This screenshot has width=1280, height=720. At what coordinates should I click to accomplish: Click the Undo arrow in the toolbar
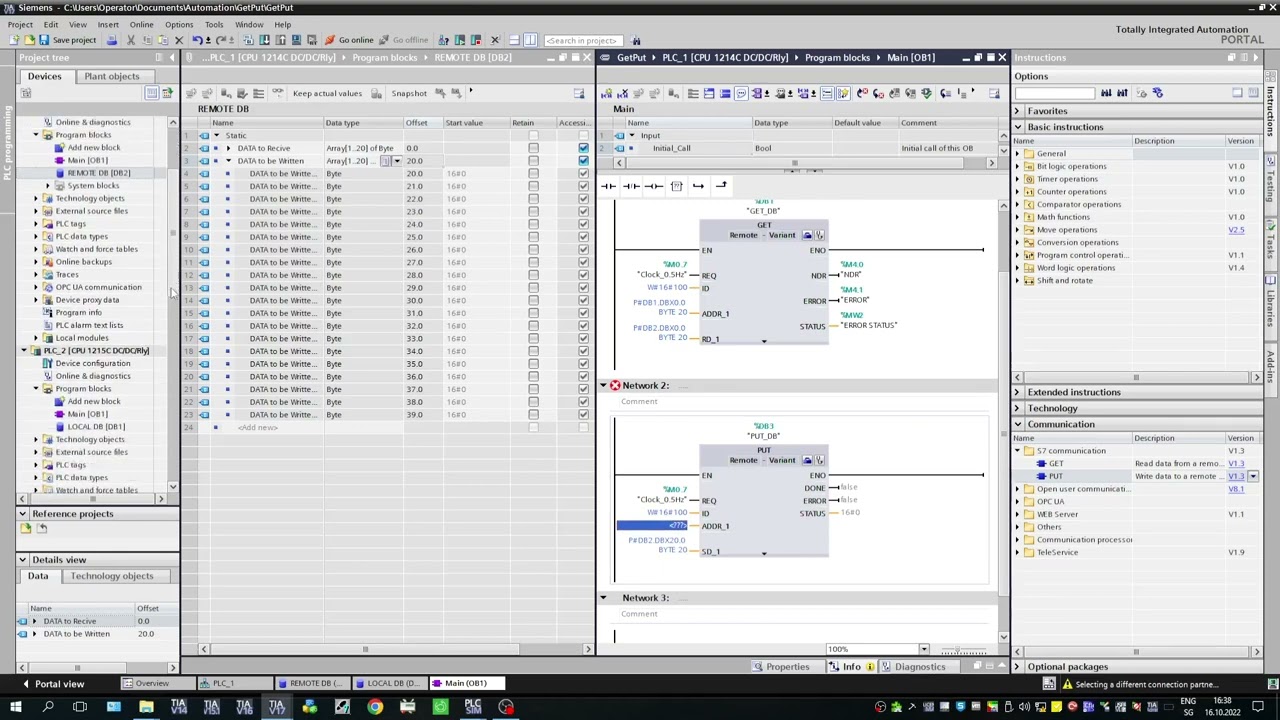tap(197, 40)
